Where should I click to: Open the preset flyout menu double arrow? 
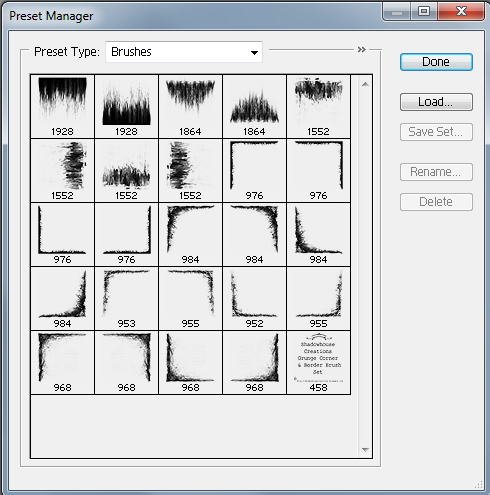click(362, 50)
